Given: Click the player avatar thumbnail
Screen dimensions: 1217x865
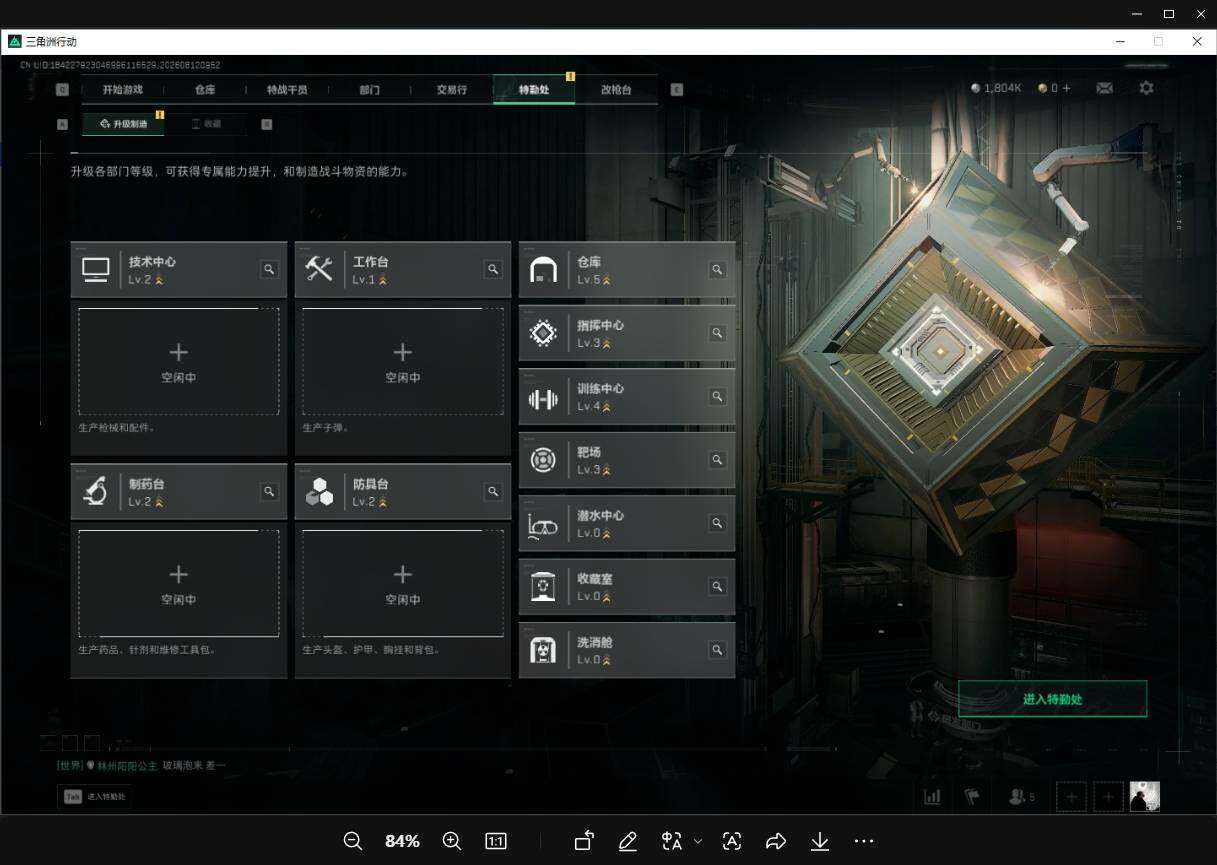Looking at the screenshot, I should pos(1145,796).
